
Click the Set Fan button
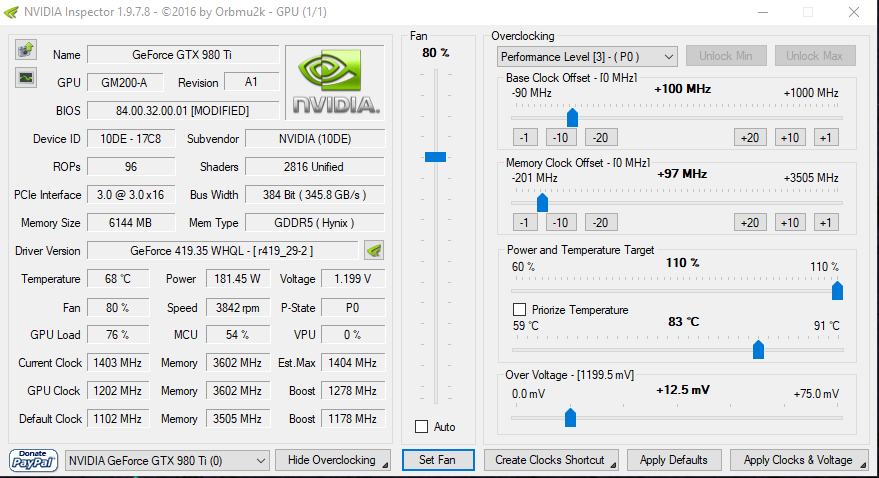coord(438,460)
